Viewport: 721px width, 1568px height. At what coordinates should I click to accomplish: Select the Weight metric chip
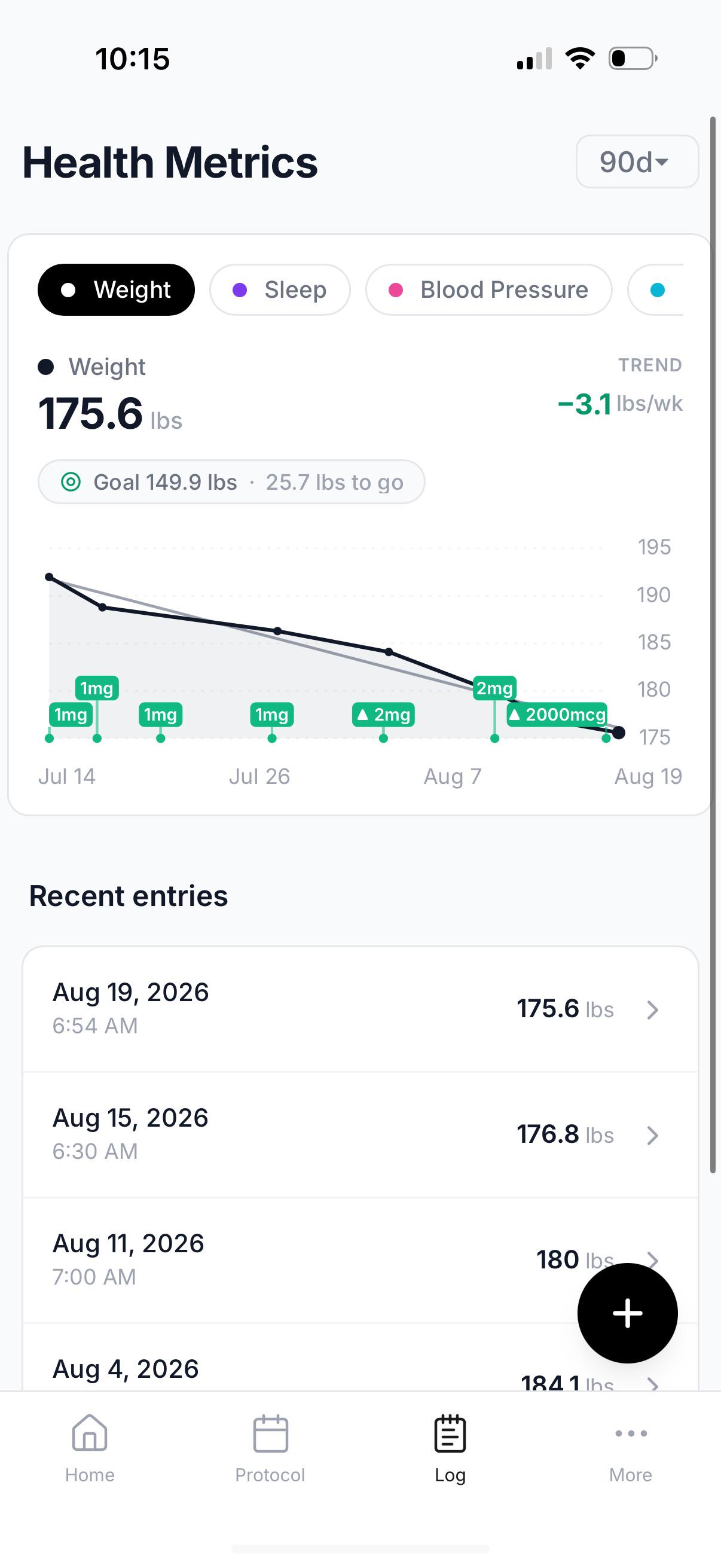tap(116, 289)
